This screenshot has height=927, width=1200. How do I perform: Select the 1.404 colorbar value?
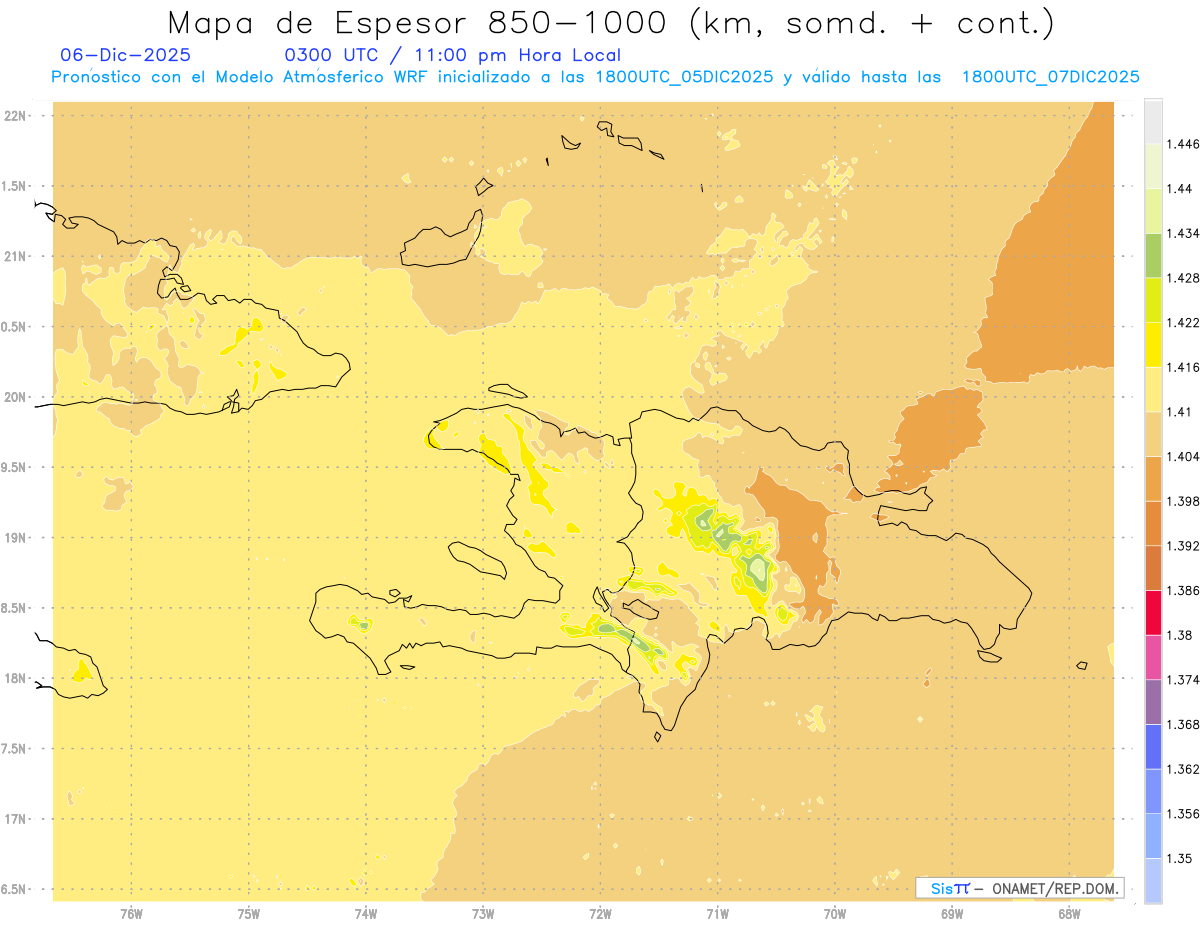pyautogui.click(x=1184, y=456)
